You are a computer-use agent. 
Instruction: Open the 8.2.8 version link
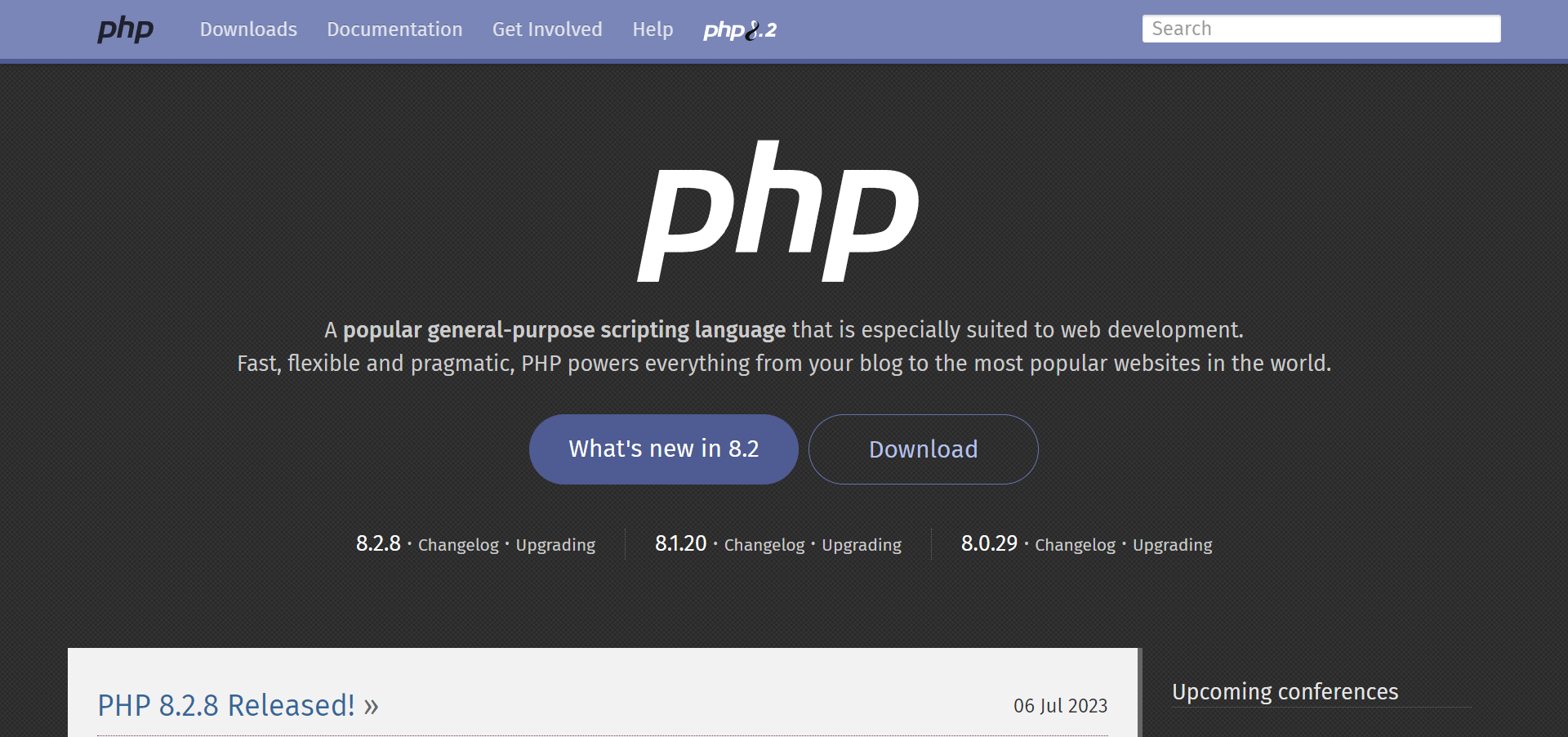tap(378, 543)
